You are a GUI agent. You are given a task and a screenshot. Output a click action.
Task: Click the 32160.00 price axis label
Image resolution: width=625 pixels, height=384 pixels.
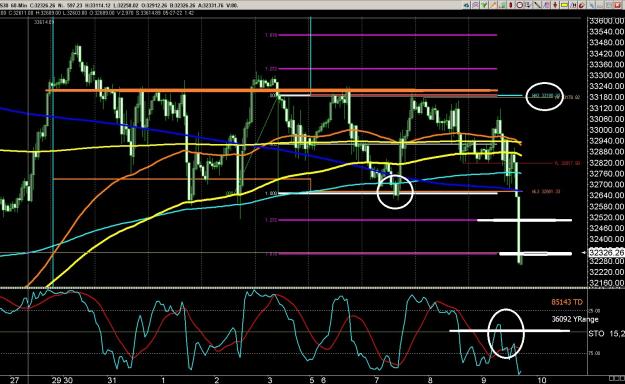(x=606, y=283)
